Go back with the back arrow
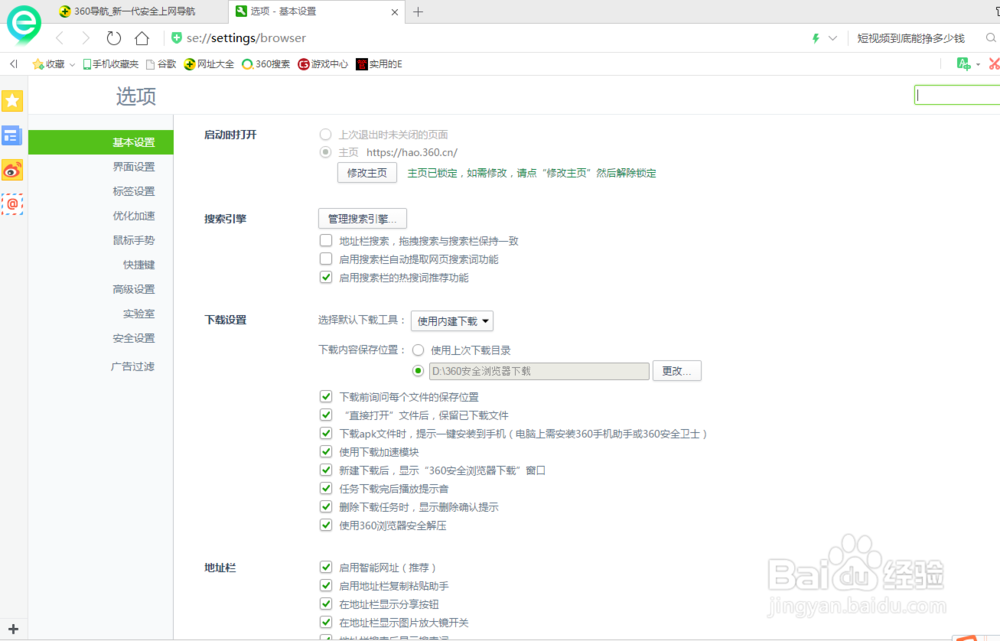Viewport: 1000px width, 641px height. point(60,38)
